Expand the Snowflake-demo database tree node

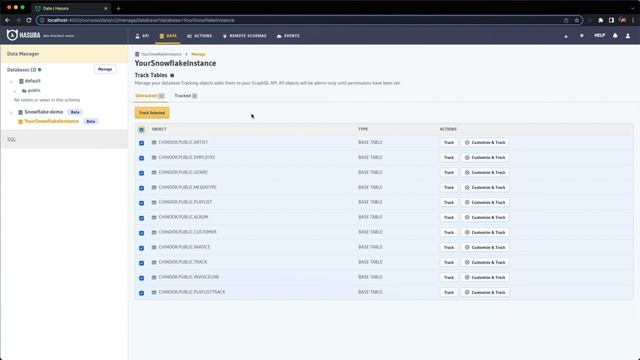[11, 113]
